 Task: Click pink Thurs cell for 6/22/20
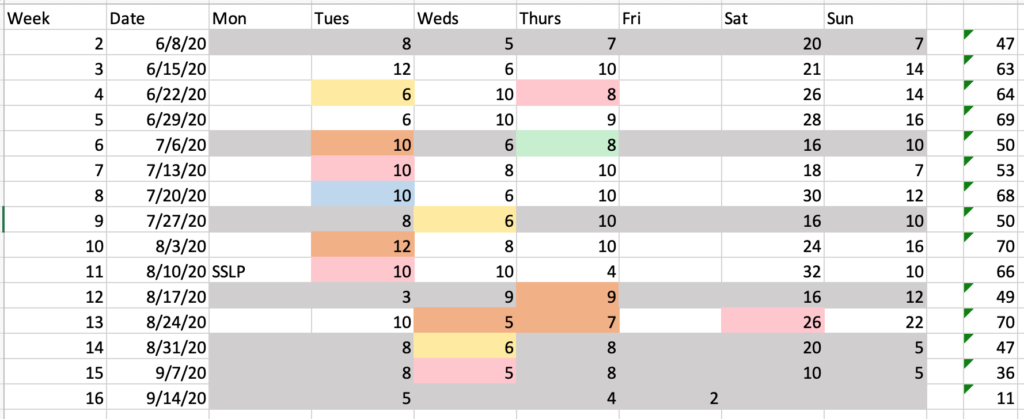[x=568, y=93]
